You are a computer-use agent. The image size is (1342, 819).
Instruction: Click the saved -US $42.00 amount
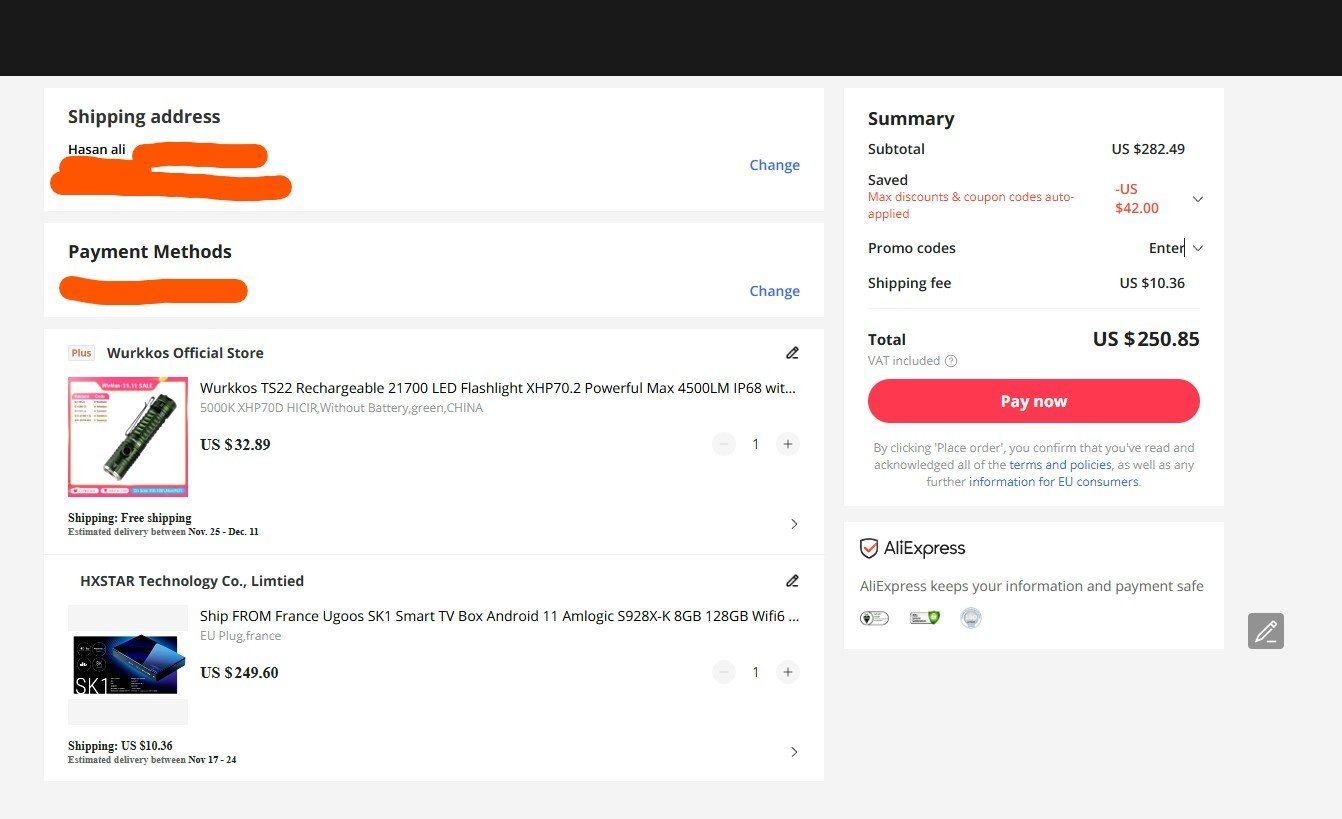pyautogui.click(x=1138, y=199)
